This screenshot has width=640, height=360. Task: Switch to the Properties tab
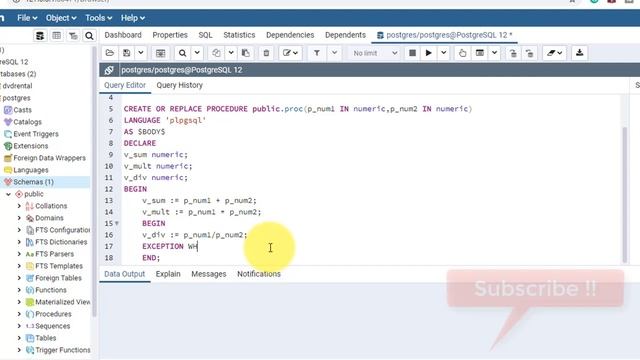(170, 35)
